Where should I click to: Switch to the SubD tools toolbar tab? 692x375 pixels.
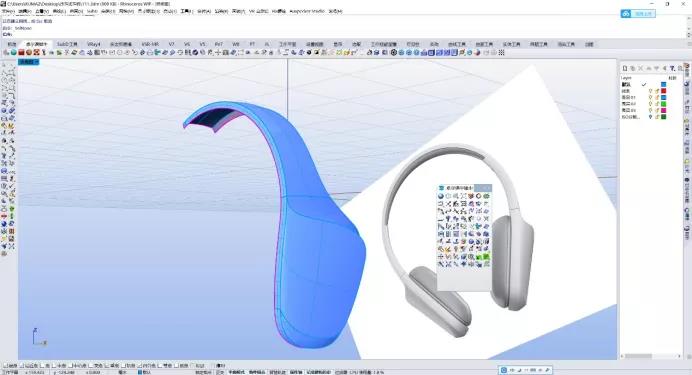point(67,44)
